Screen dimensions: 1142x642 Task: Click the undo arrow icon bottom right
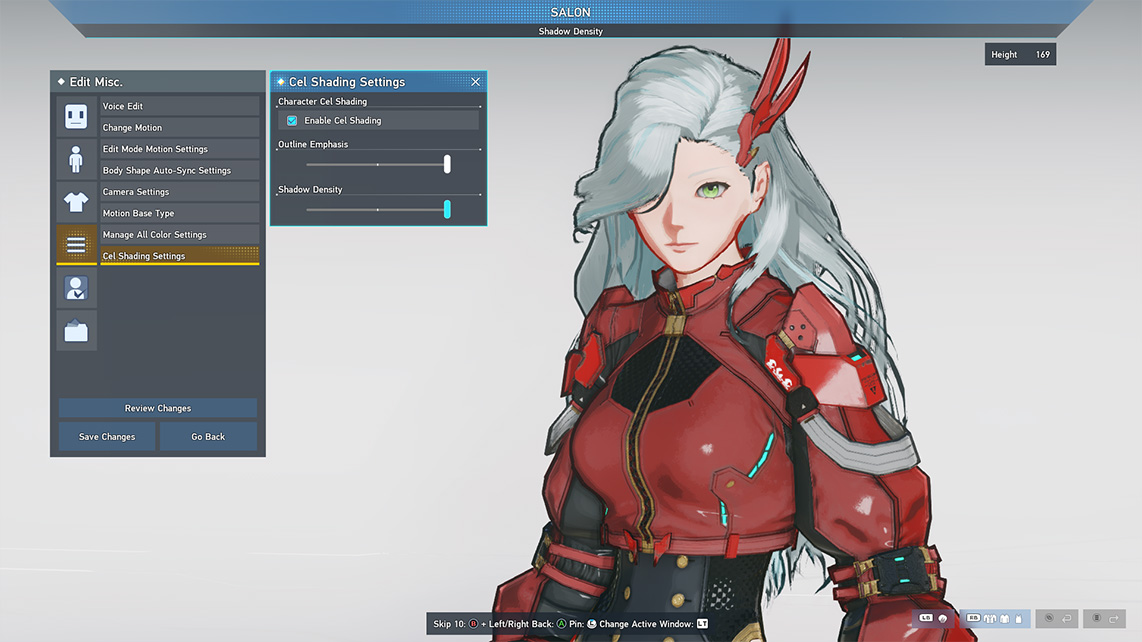1067,618
